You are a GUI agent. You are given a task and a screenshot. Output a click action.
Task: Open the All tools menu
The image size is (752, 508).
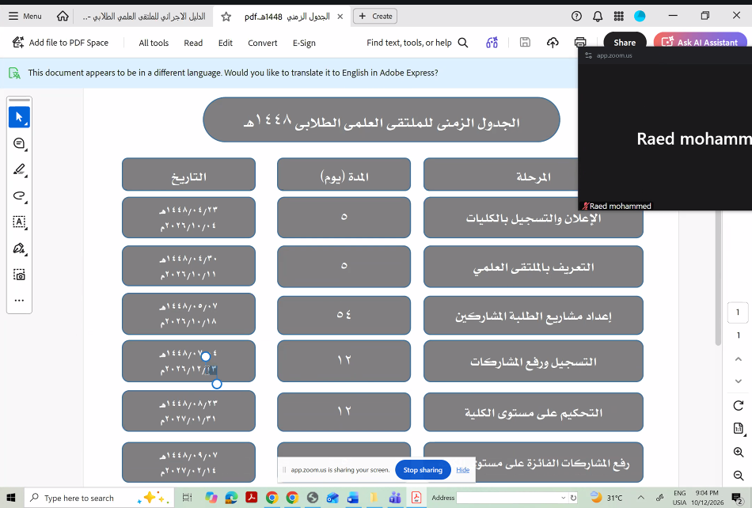[x=153, y=43]
